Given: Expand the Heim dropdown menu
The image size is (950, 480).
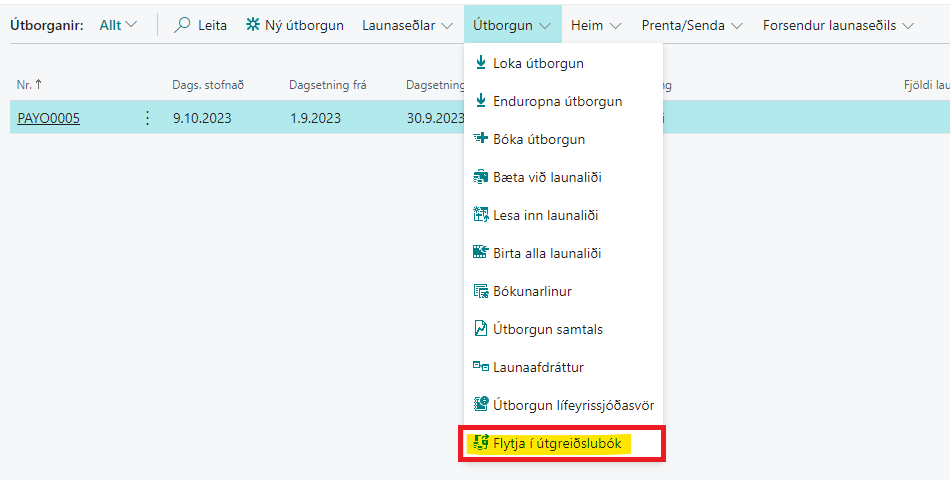Looking at the screenshot, I should 596,25.
